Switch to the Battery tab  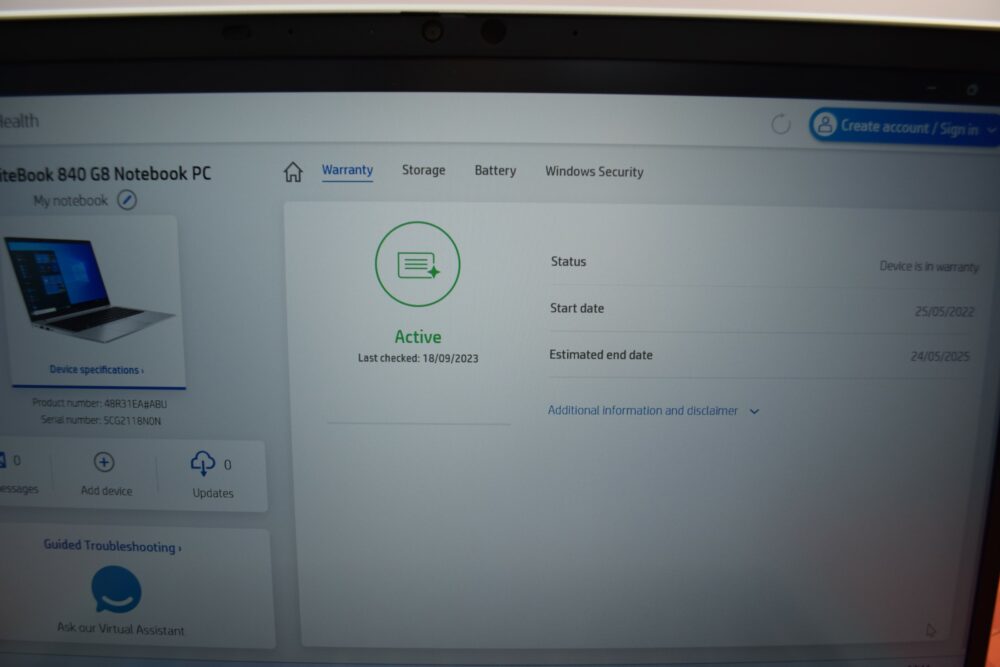coord(495,171)
